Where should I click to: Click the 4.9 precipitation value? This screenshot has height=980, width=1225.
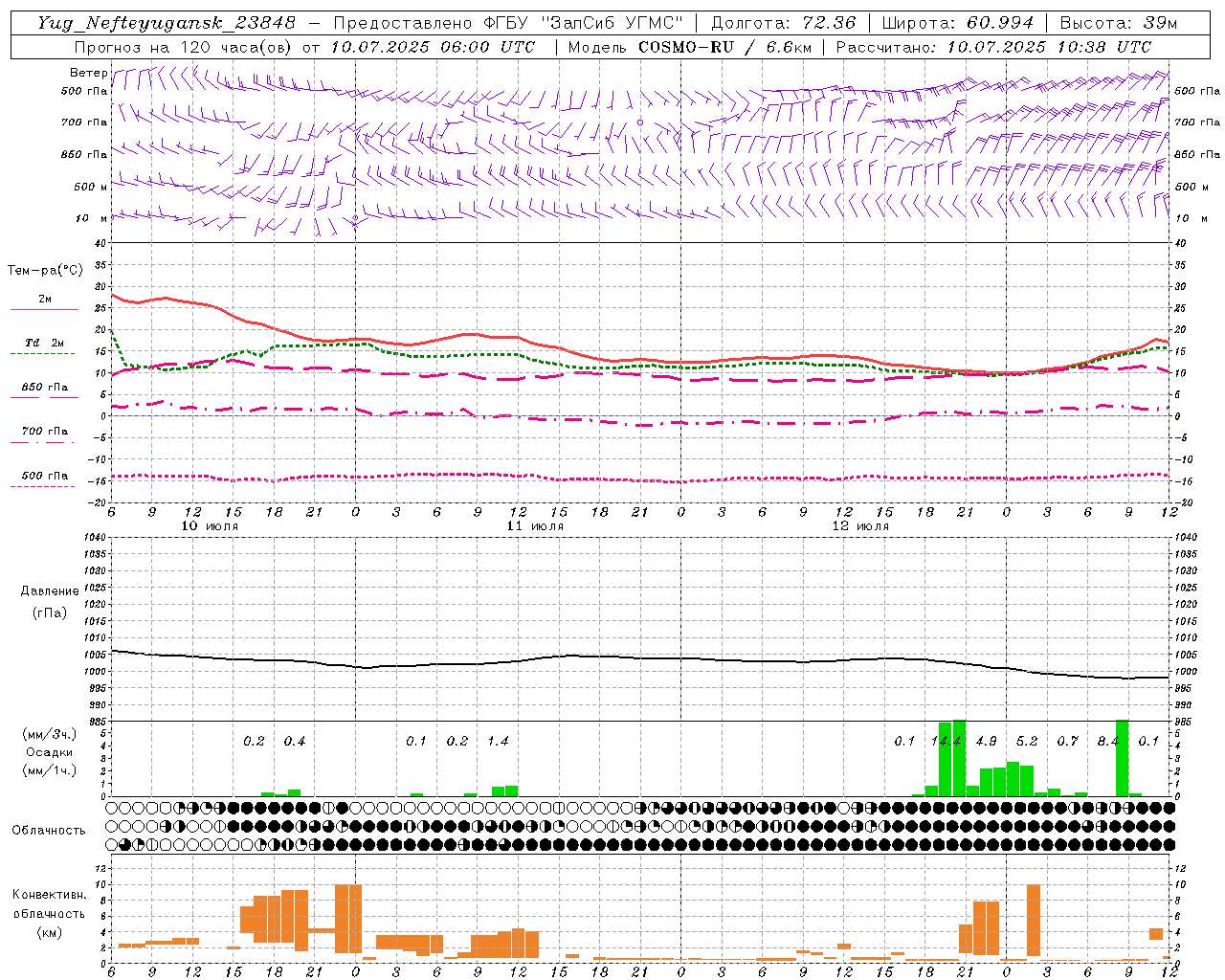986,742
